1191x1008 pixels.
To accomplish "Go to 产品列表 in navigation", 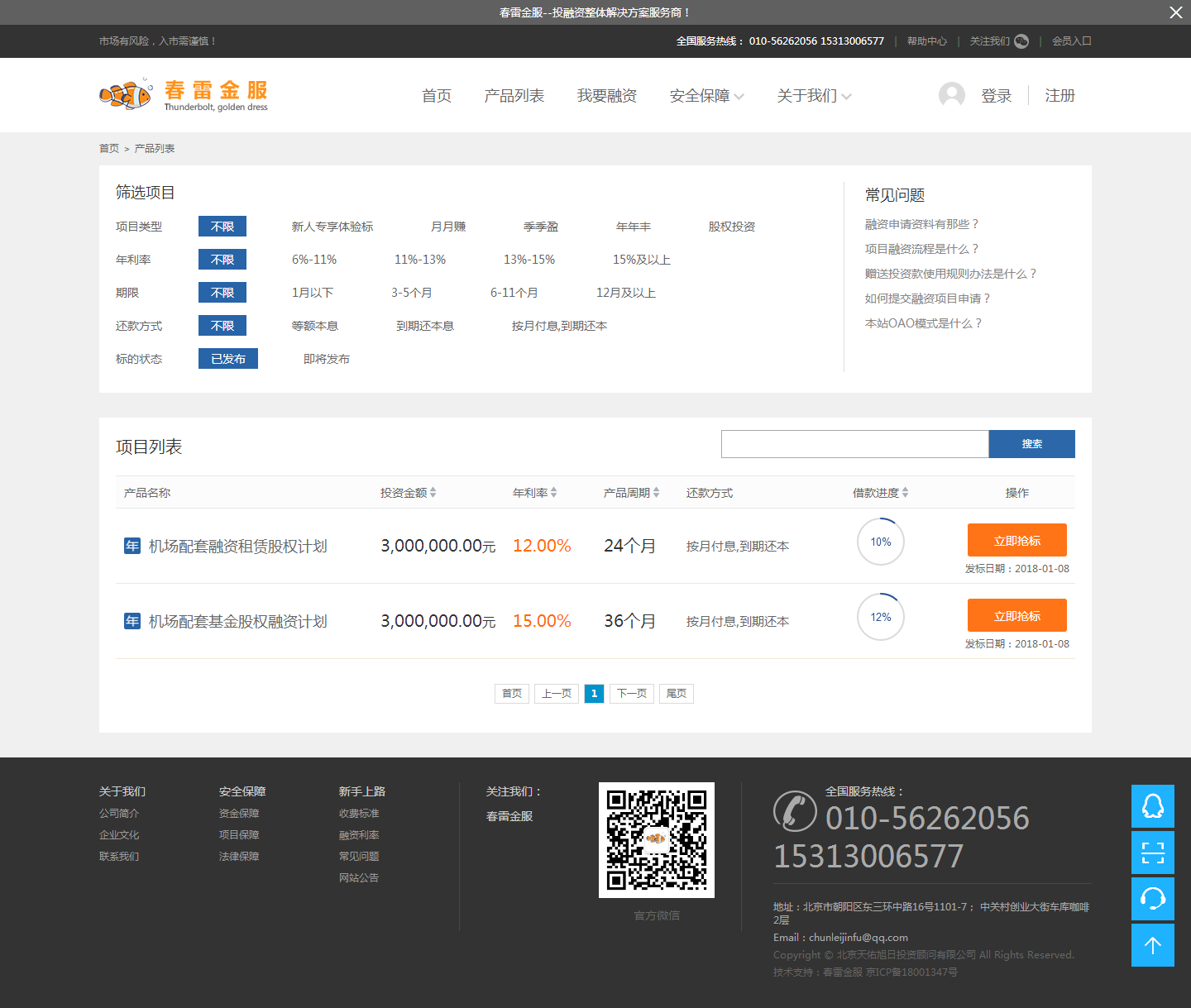I will (514, 96).
